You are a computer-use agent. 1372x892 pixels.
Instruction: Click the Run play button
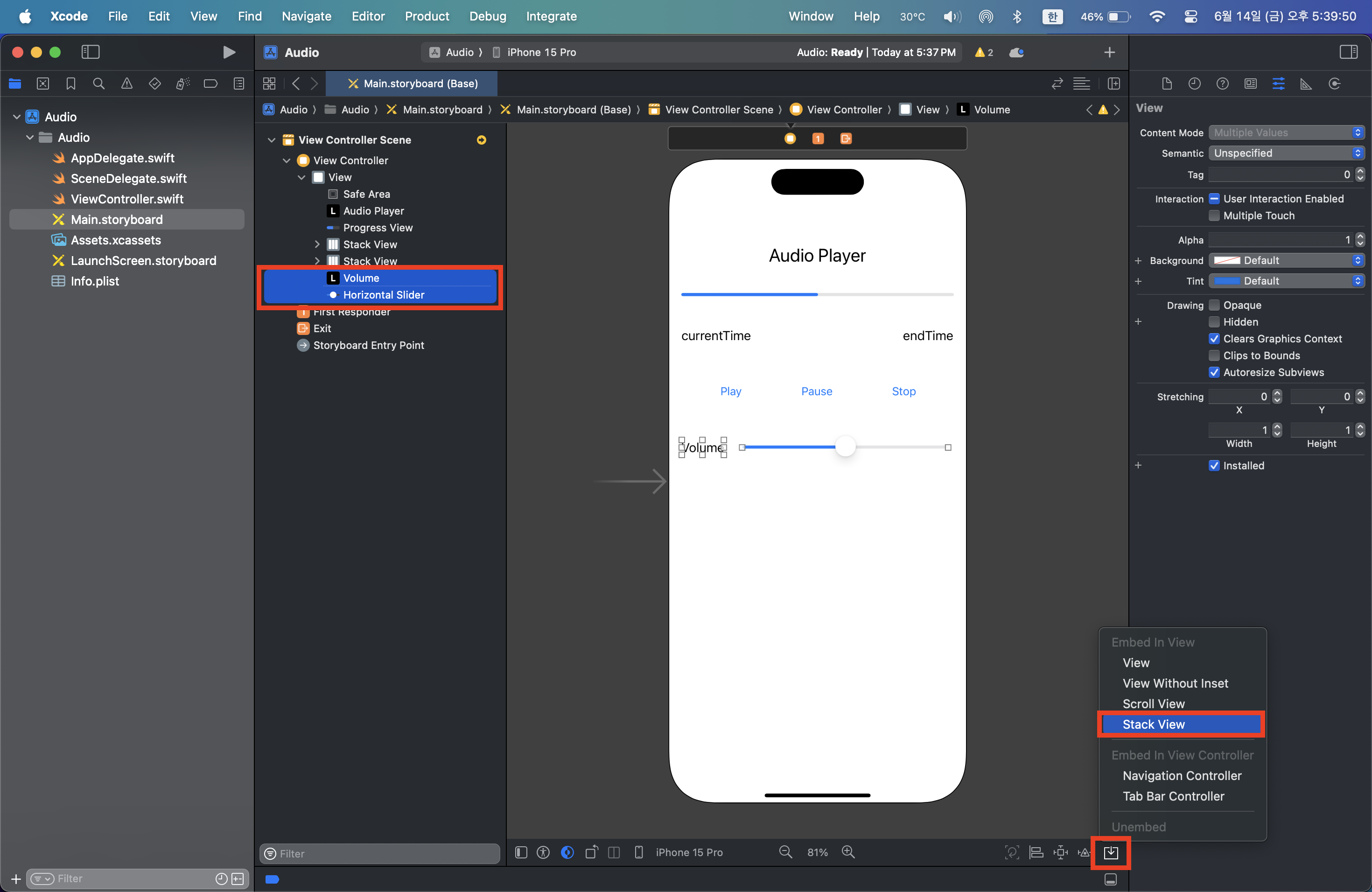click(x=229, y=52)
